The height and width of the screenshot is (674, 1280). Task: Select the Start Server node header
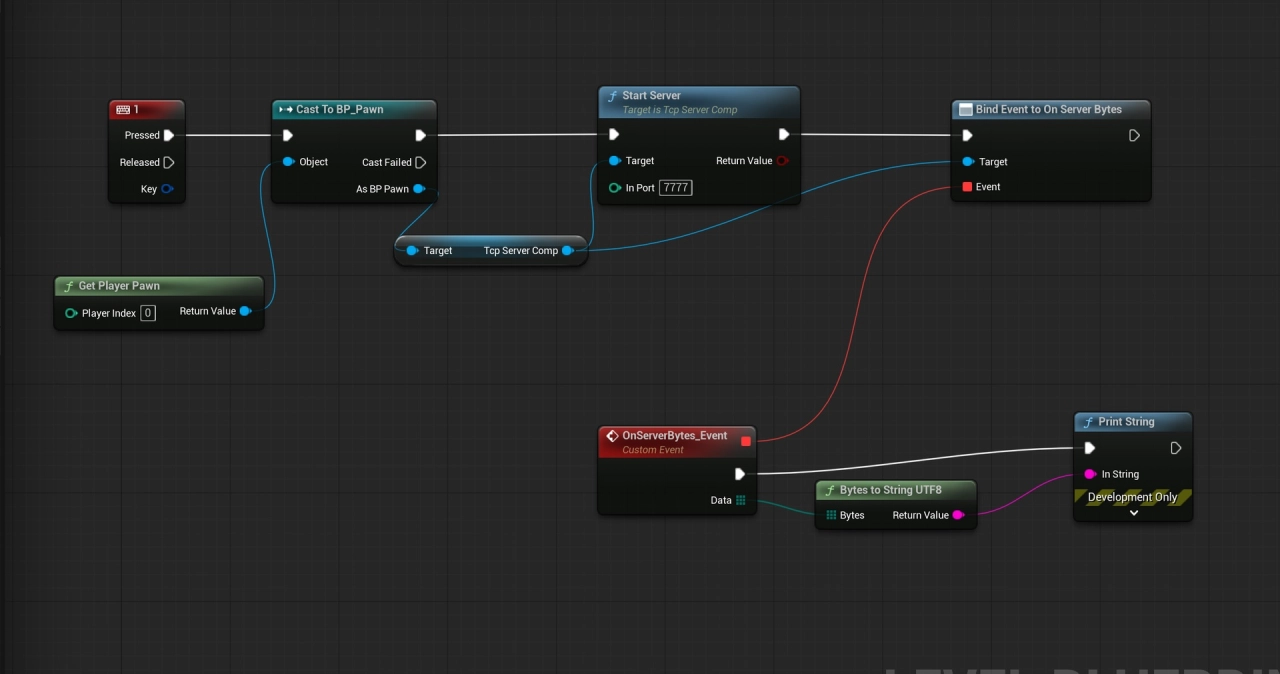coord(698,102)
